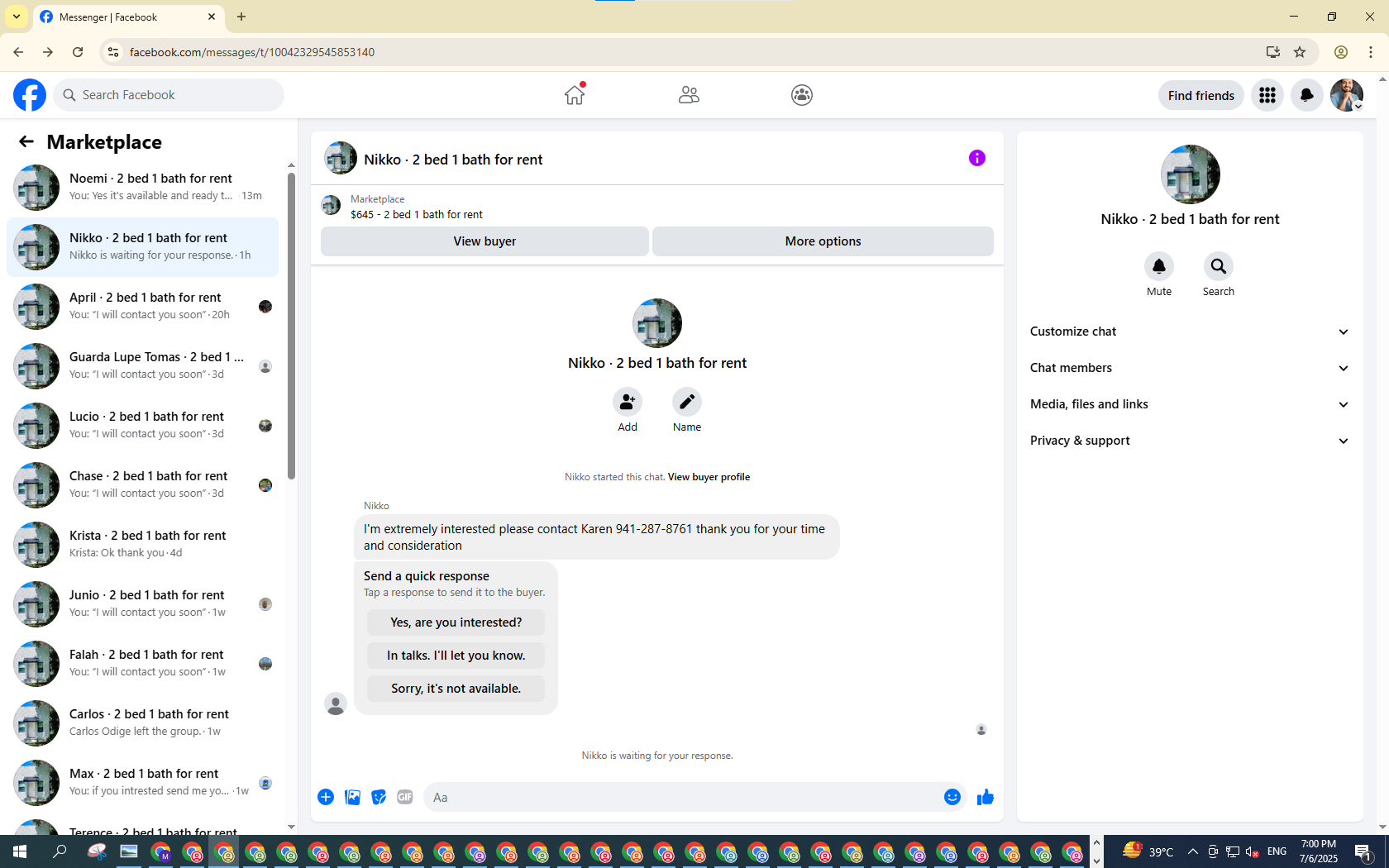1389x868 pixels.
Task: Open Noemi conversation
Action: pyautogui.click(x=142, y=188)
